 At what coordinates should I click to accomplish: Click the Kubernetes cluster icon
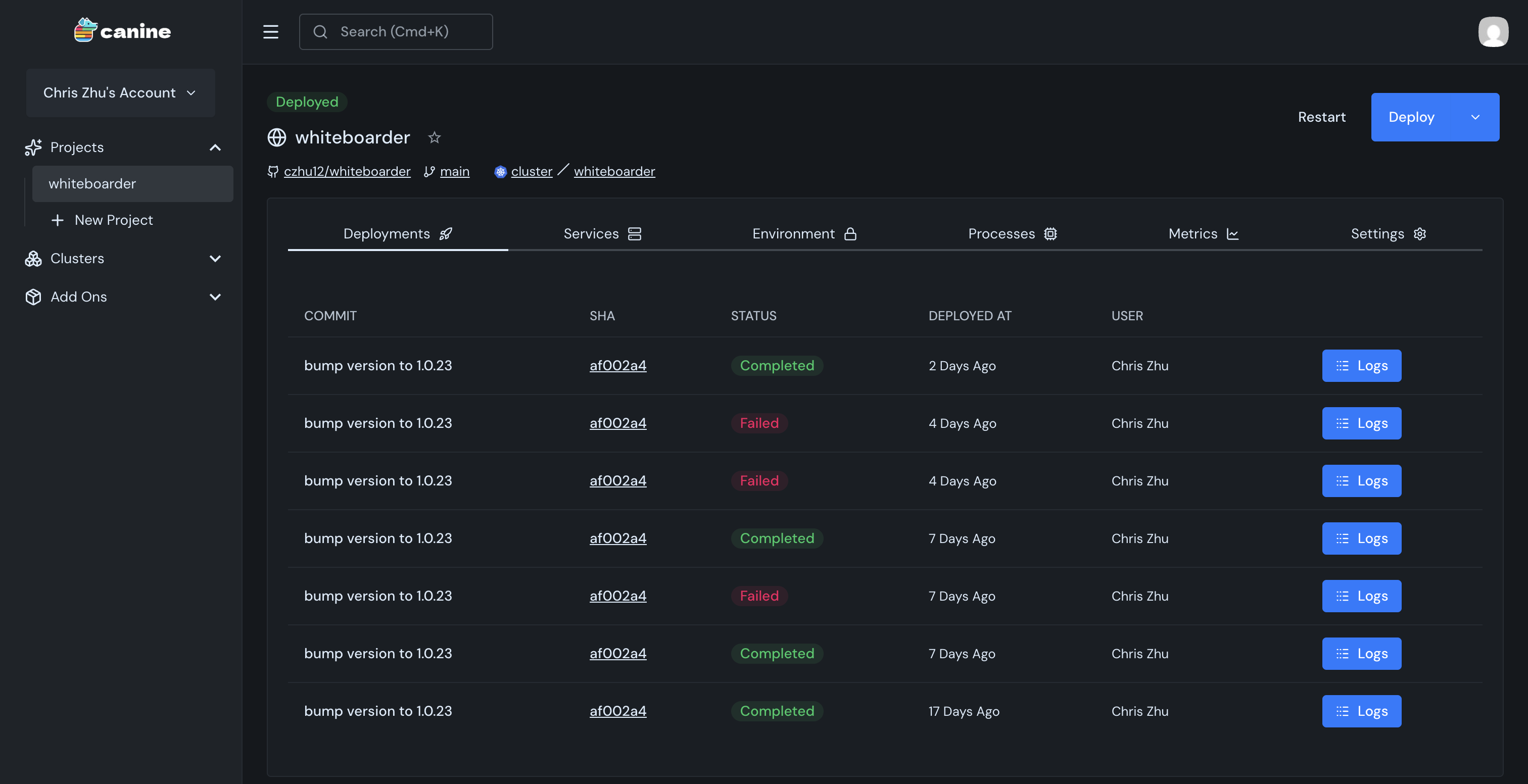point(500,172)
